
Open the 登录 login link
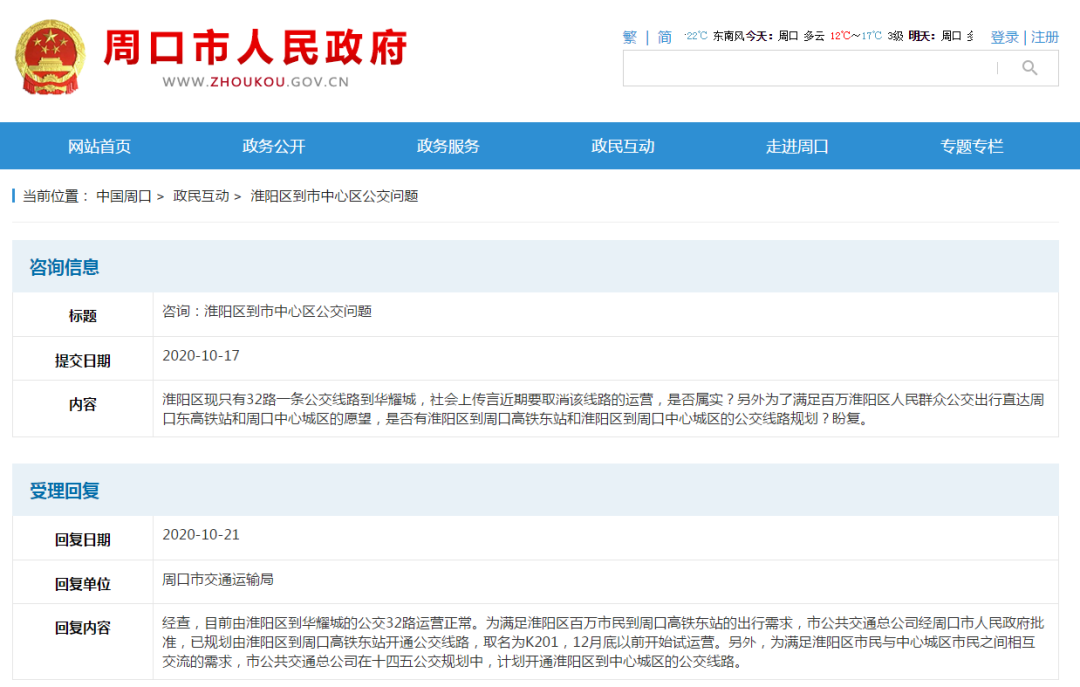click(1004, 37)
